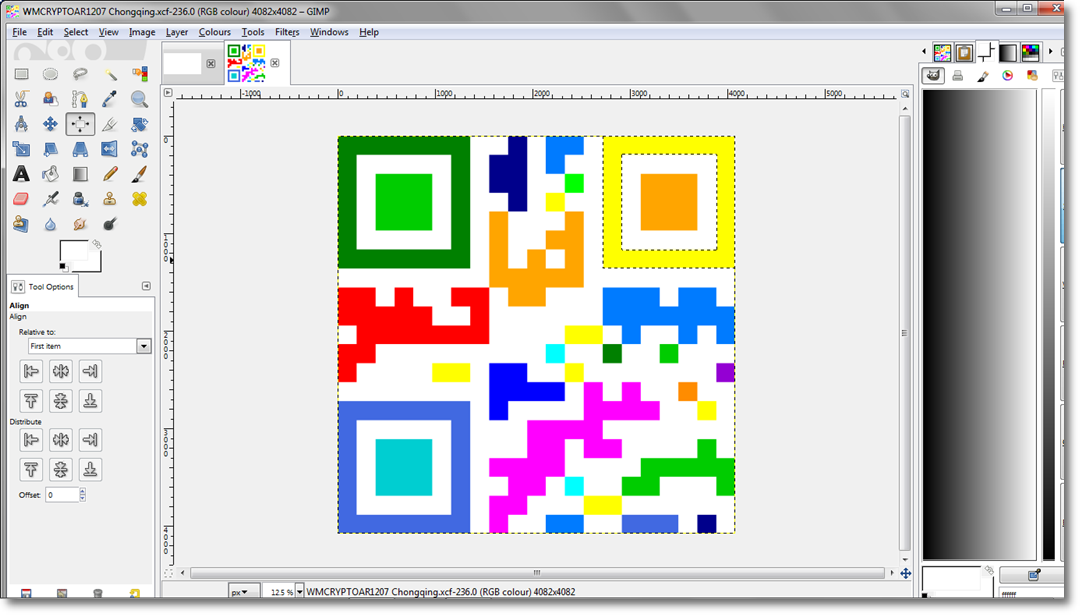Select the Foreground Select tool

50,99
